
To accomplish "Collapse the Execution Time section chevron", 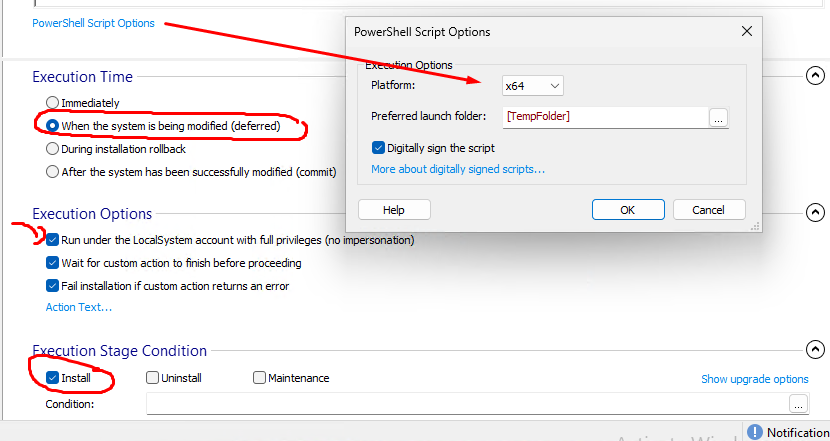I will [x=815, y=76].
